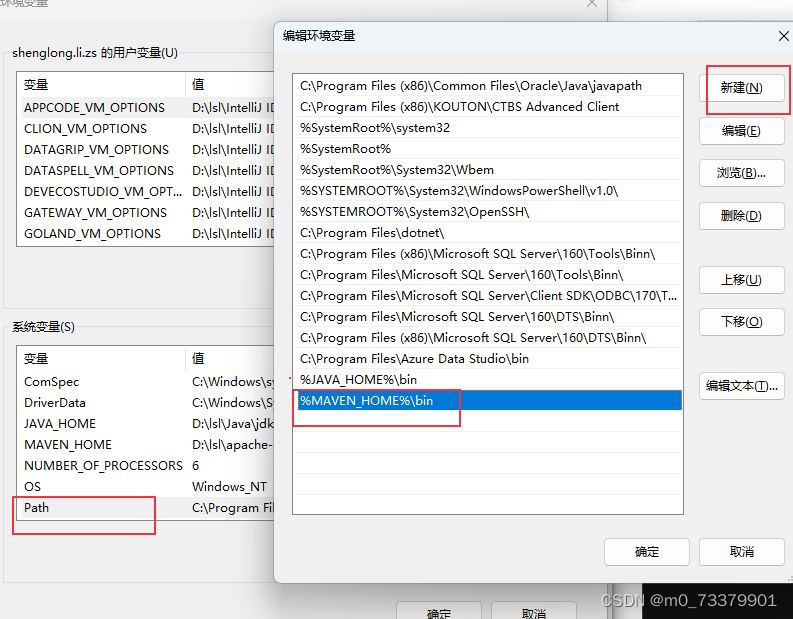
Task: Move entry up with 上移(U)
Action: pos(741,280)
